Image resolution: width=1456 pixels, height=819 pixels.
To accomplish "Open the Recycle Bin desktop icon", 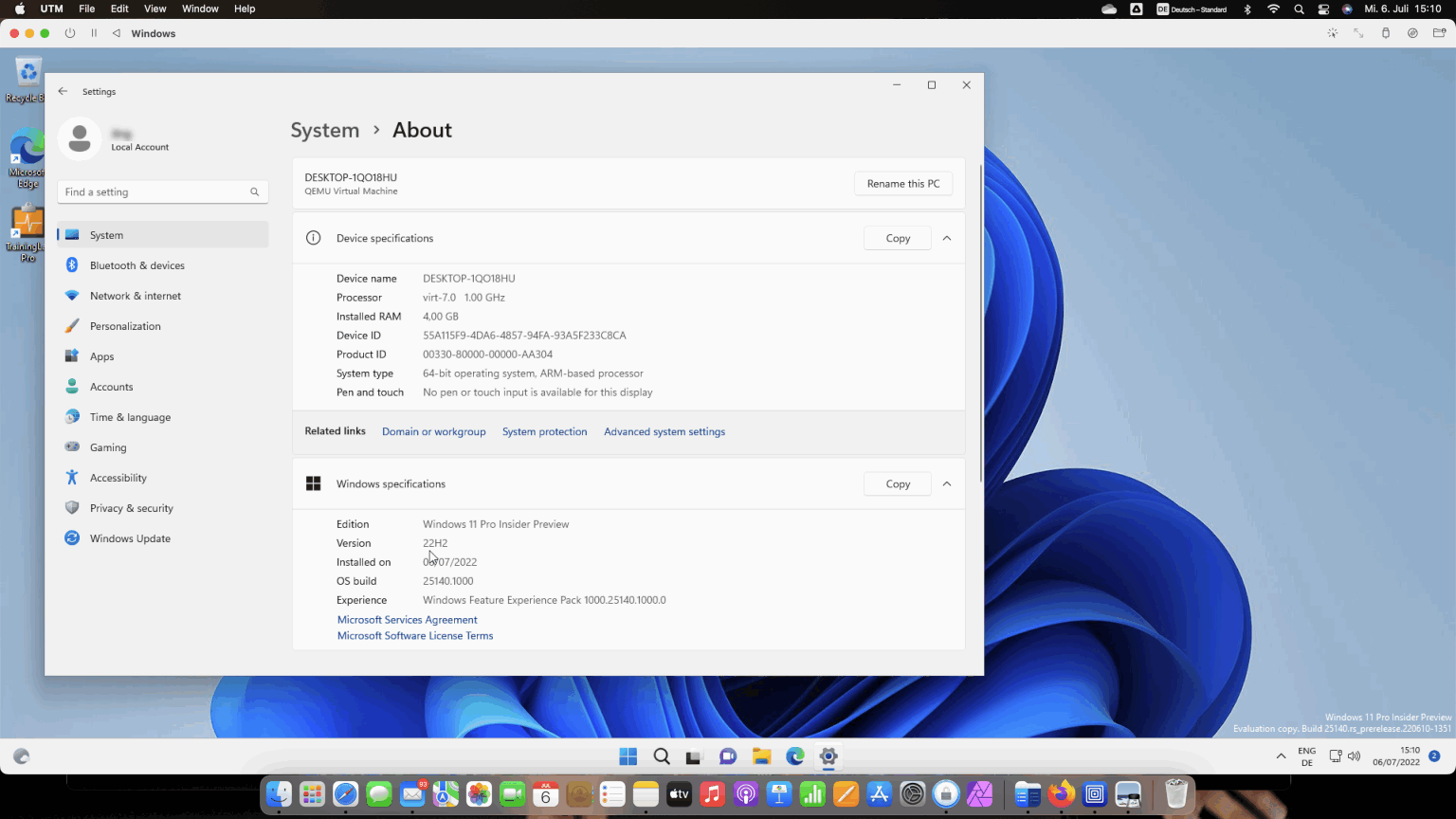I will tap(27, 80).
